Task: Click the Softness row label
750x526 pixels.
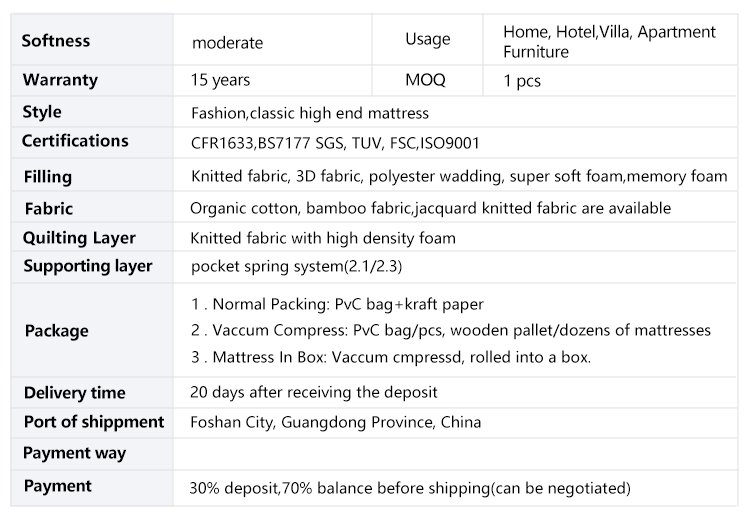Action: (x=56, y=41)
